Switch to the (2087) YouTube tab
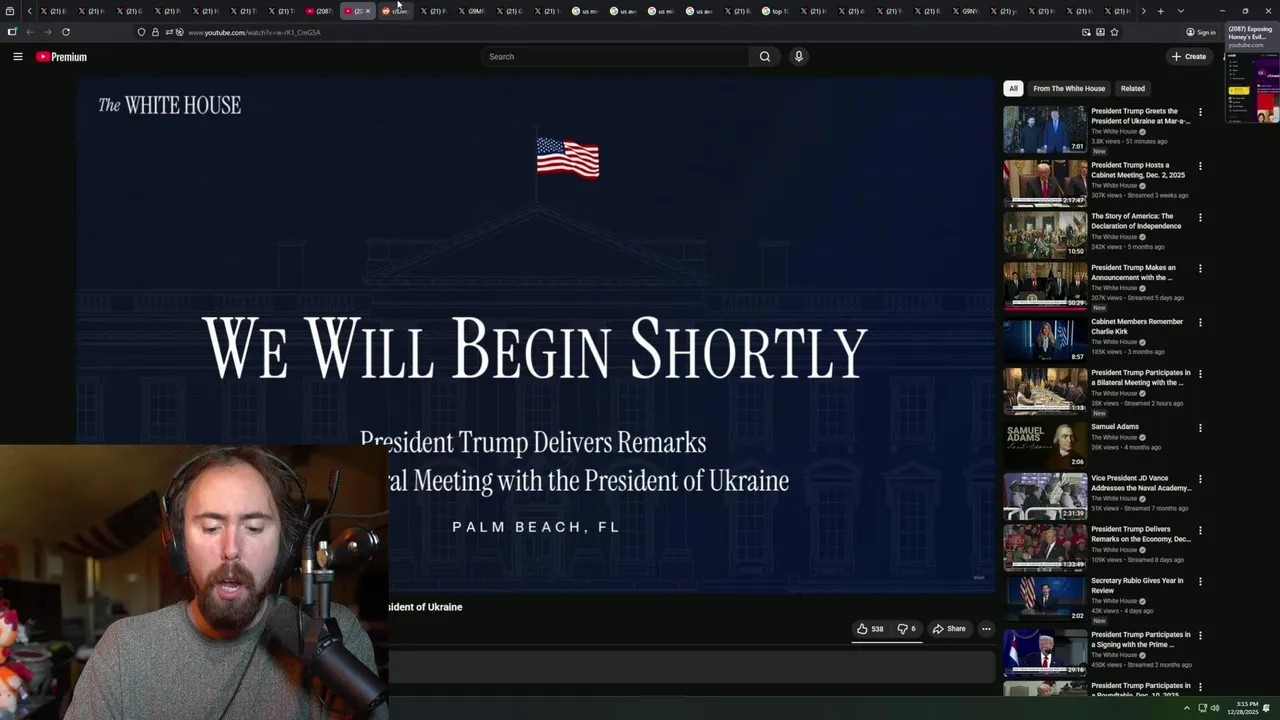Image resolution: width=1280 pixels, height=720 pixels. pos(319,11)
